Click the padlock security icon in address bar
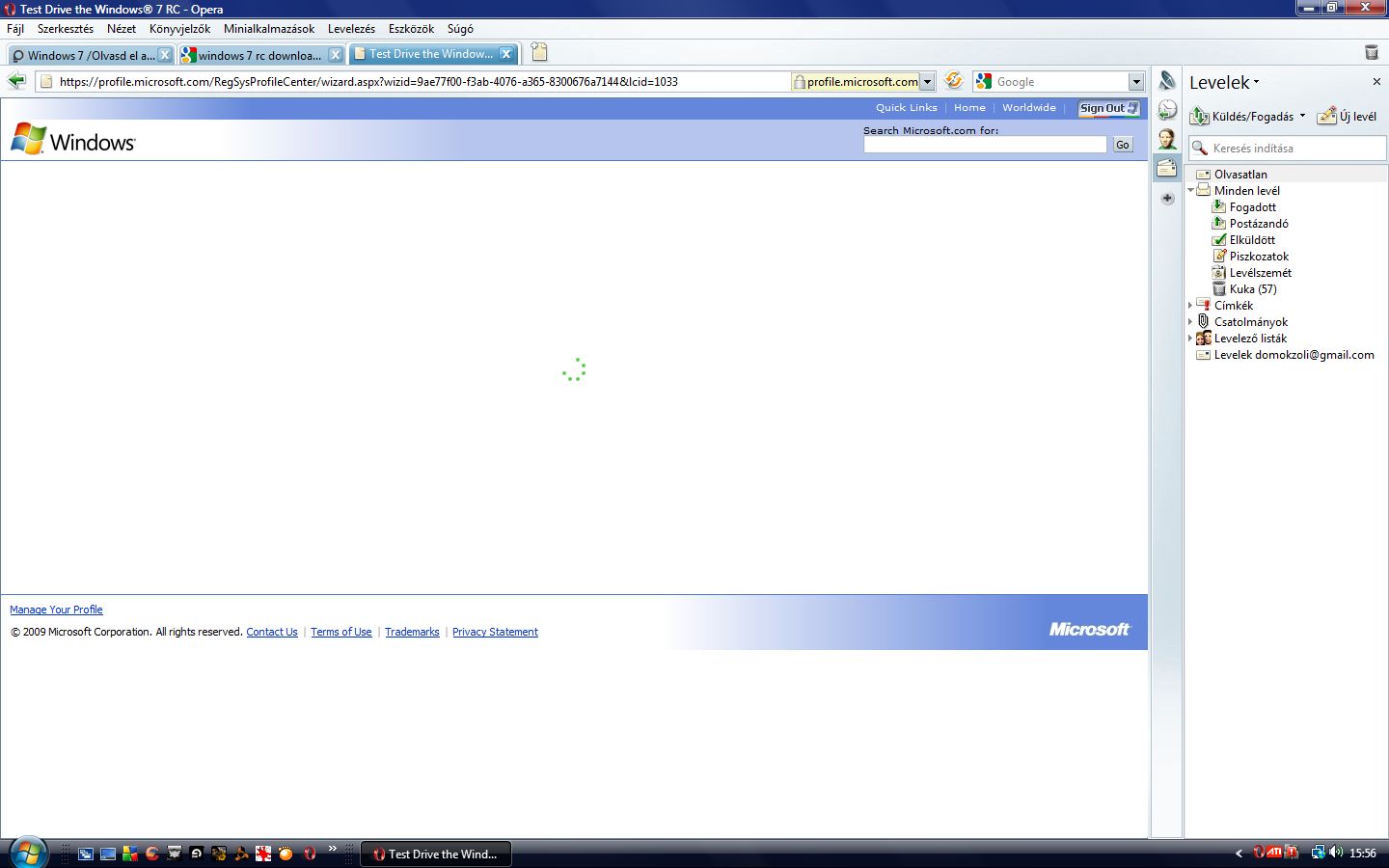Image resolution: width=1389 pixels, height=868 pixels. 799,82
